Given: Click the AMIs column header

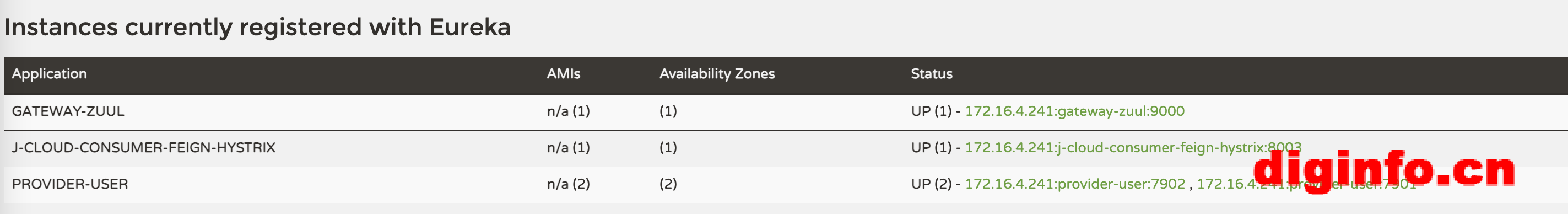Looking at the screenshot, I should click(x=563, y=74).
